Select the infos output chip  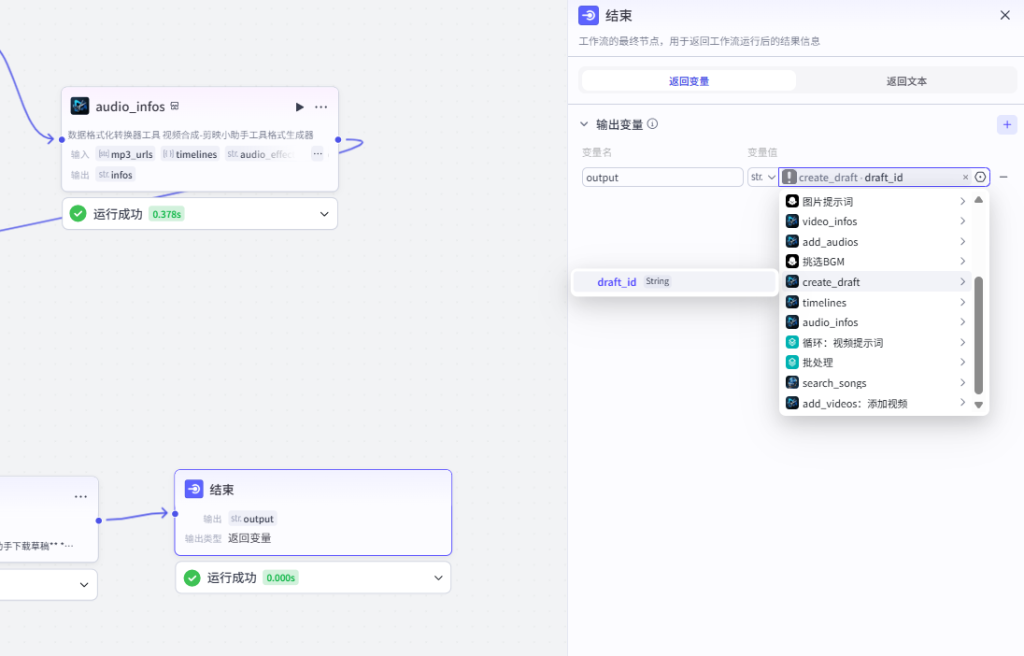point(116,174)
